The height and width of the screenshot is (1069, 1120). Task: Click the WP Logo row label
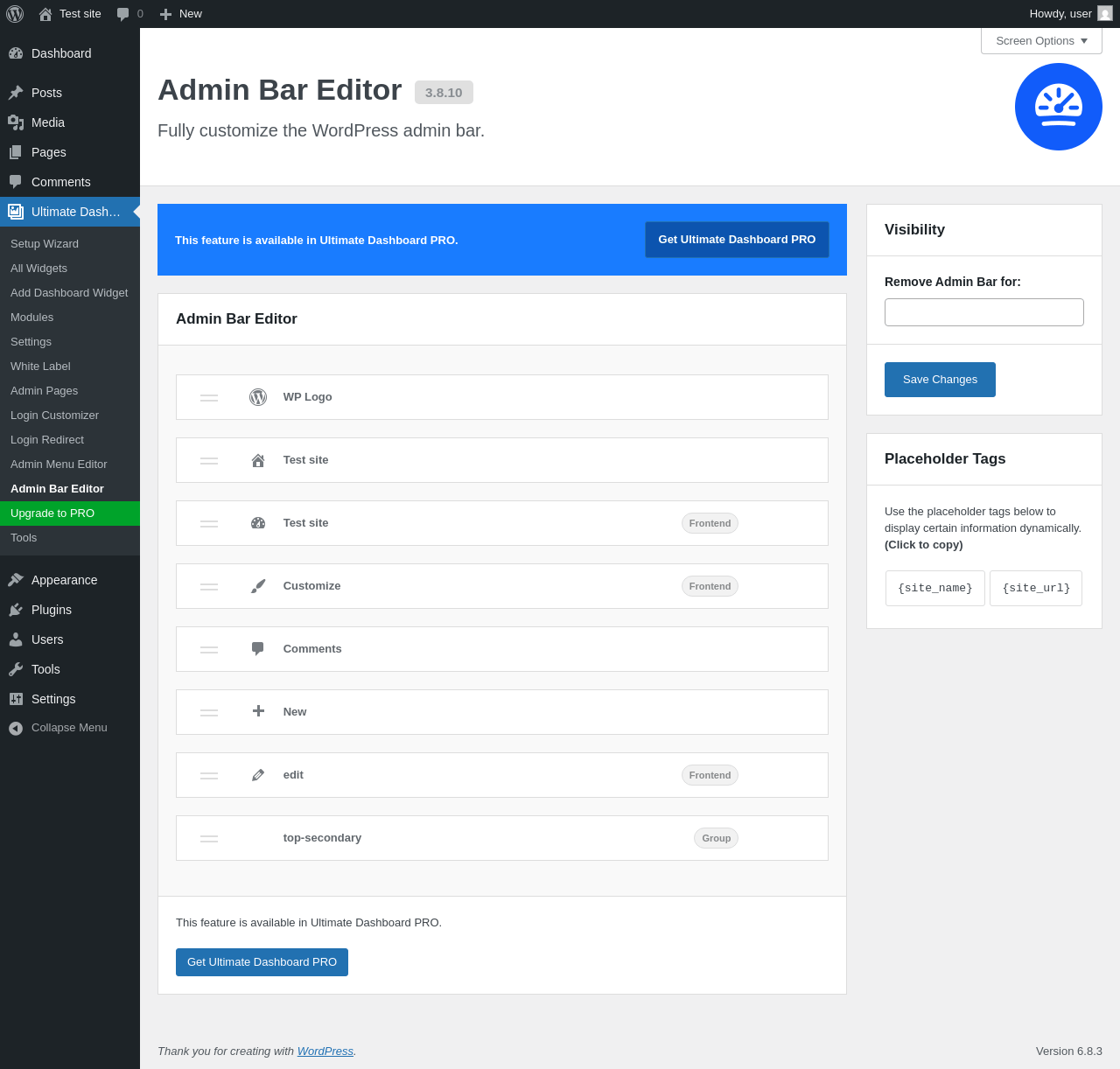[x=308, y=397]
